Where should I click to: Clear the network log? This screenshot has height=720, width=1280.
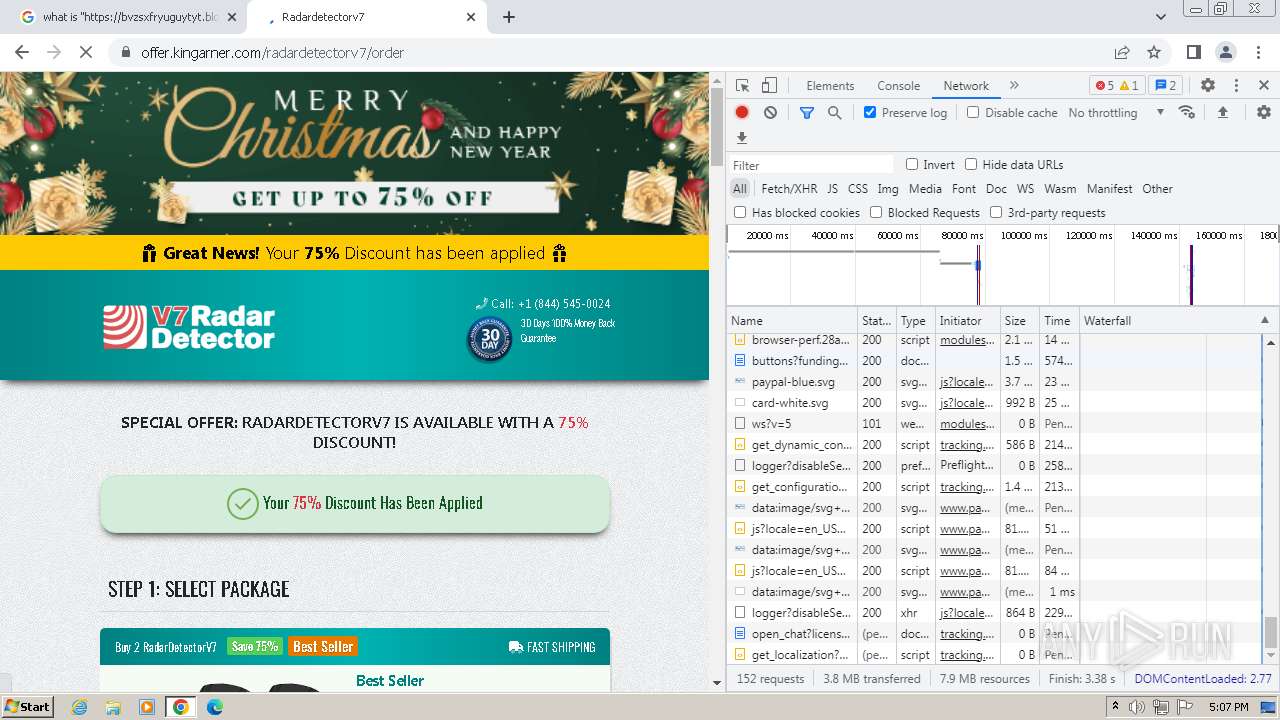pos(770,113)
